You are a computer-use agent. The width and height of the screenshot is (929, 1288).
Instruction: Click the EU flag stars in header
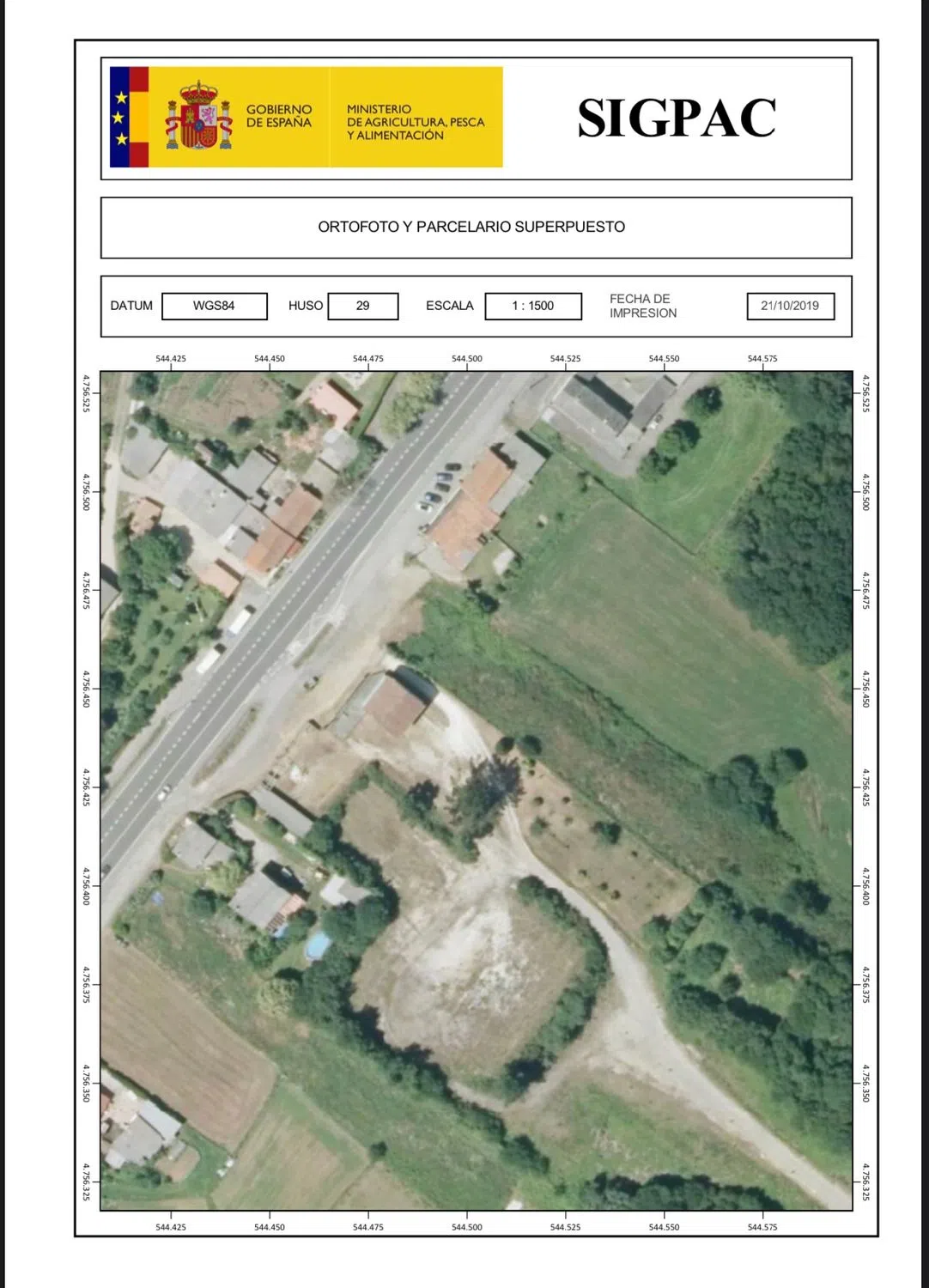click(120, 118)
